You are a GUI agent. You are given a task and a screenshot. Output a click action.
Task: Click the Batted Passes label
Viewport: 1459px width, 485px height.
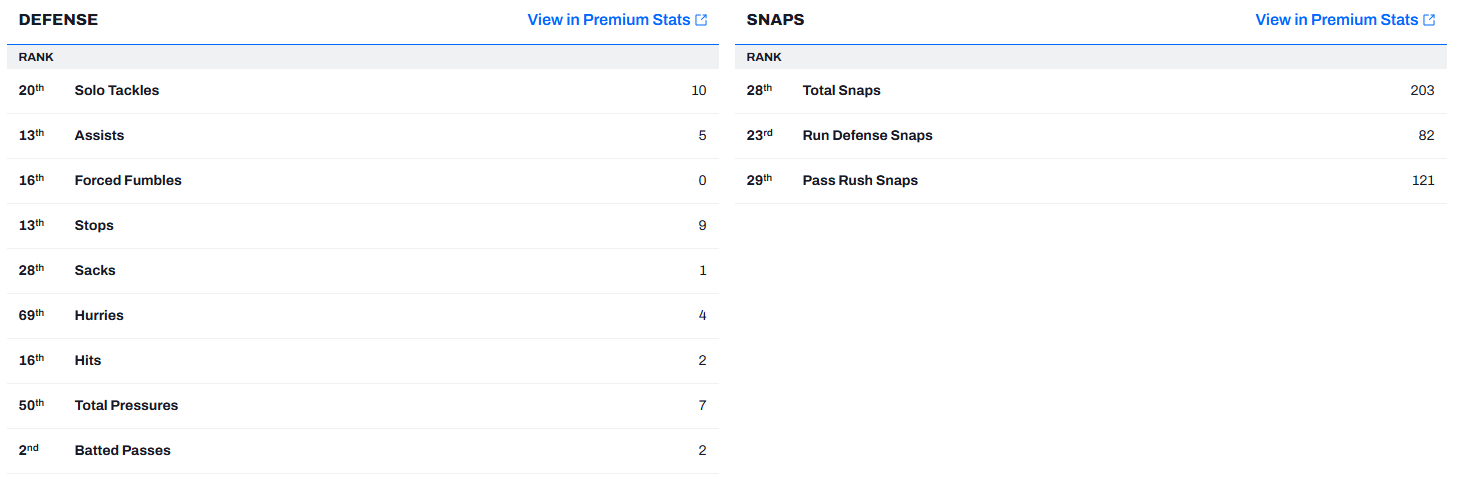pyautogui.click(x=122, y=451)
